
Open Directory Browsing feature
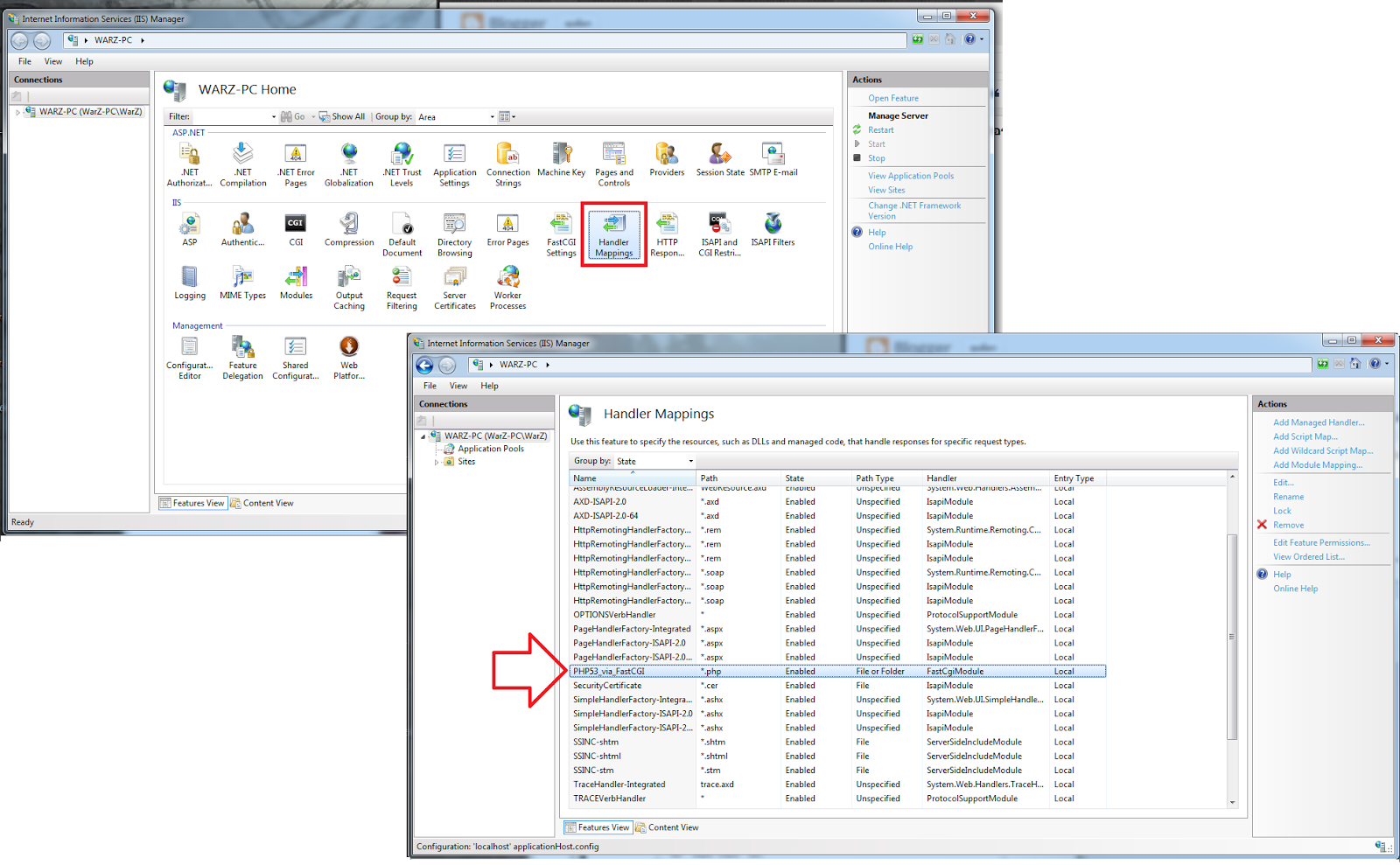pyautogui.click(x=455, y=234)
